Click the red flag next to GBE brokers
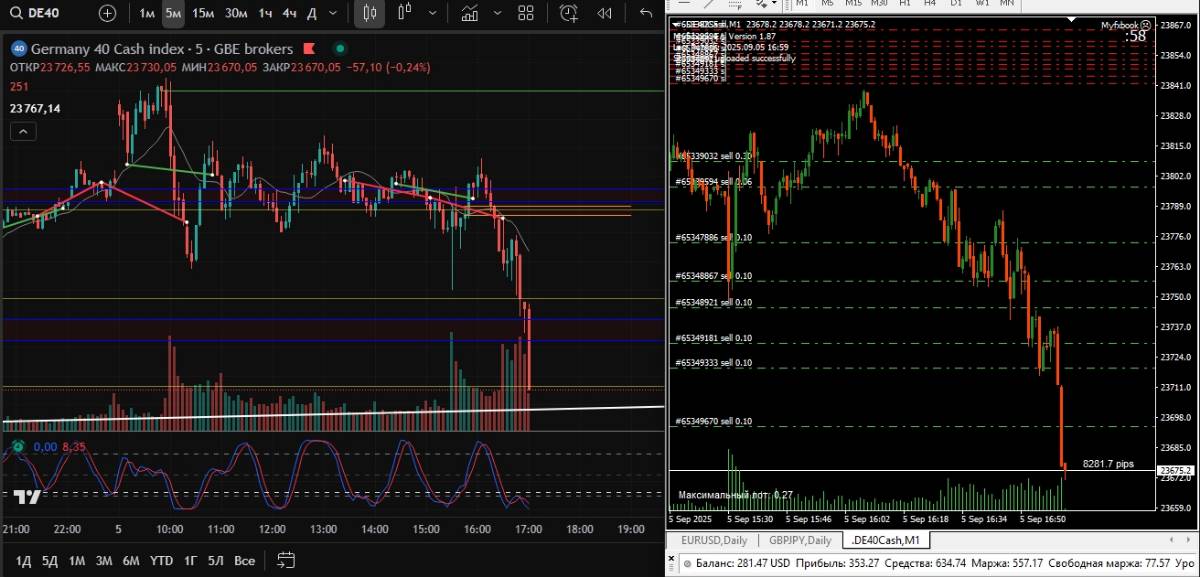 point(312,49)
